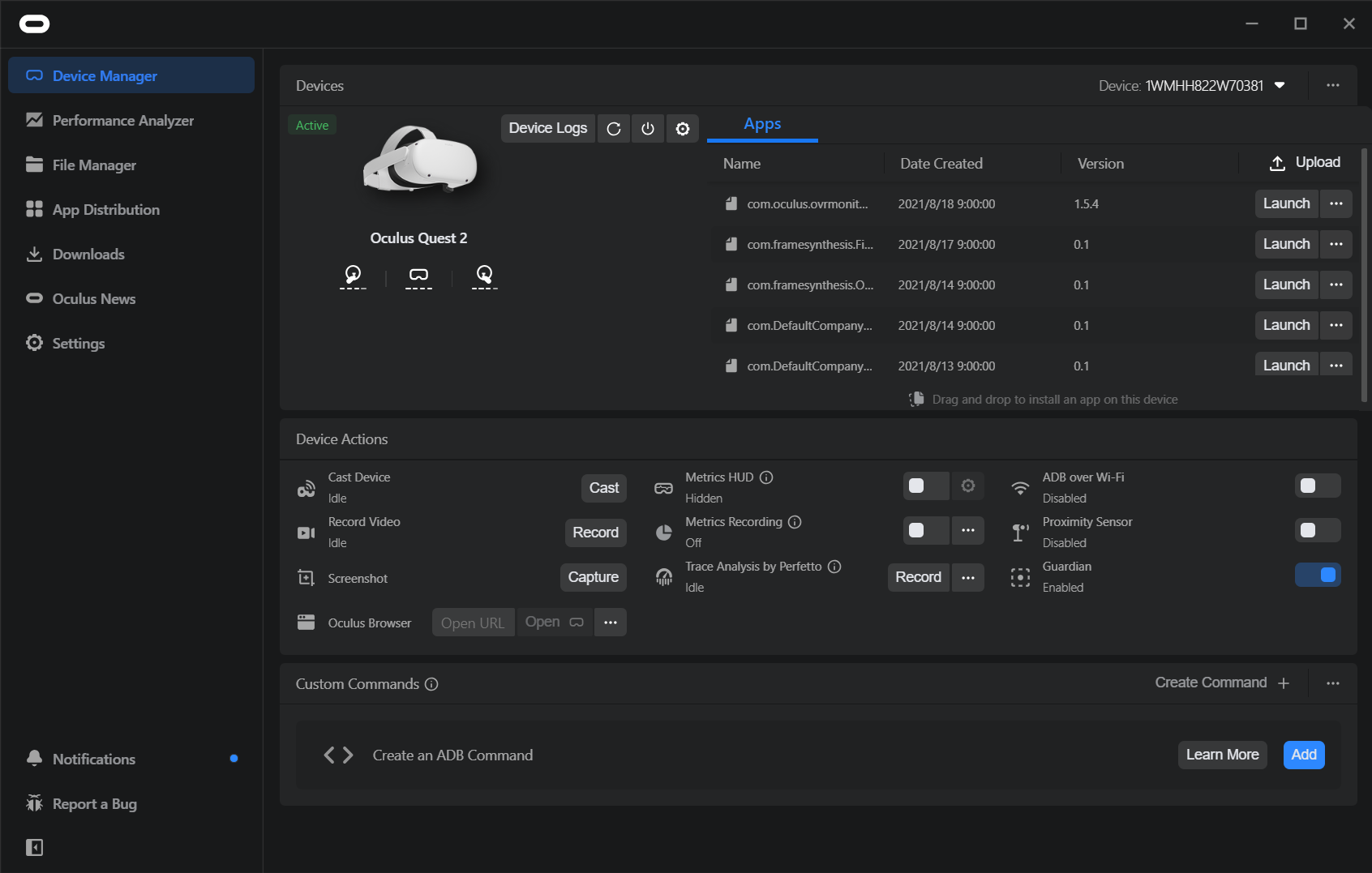The width and height of the screenshot is (1372, 873).
Task: Click the apps list vertical scrollbar
Action: tap(1364, 274)
